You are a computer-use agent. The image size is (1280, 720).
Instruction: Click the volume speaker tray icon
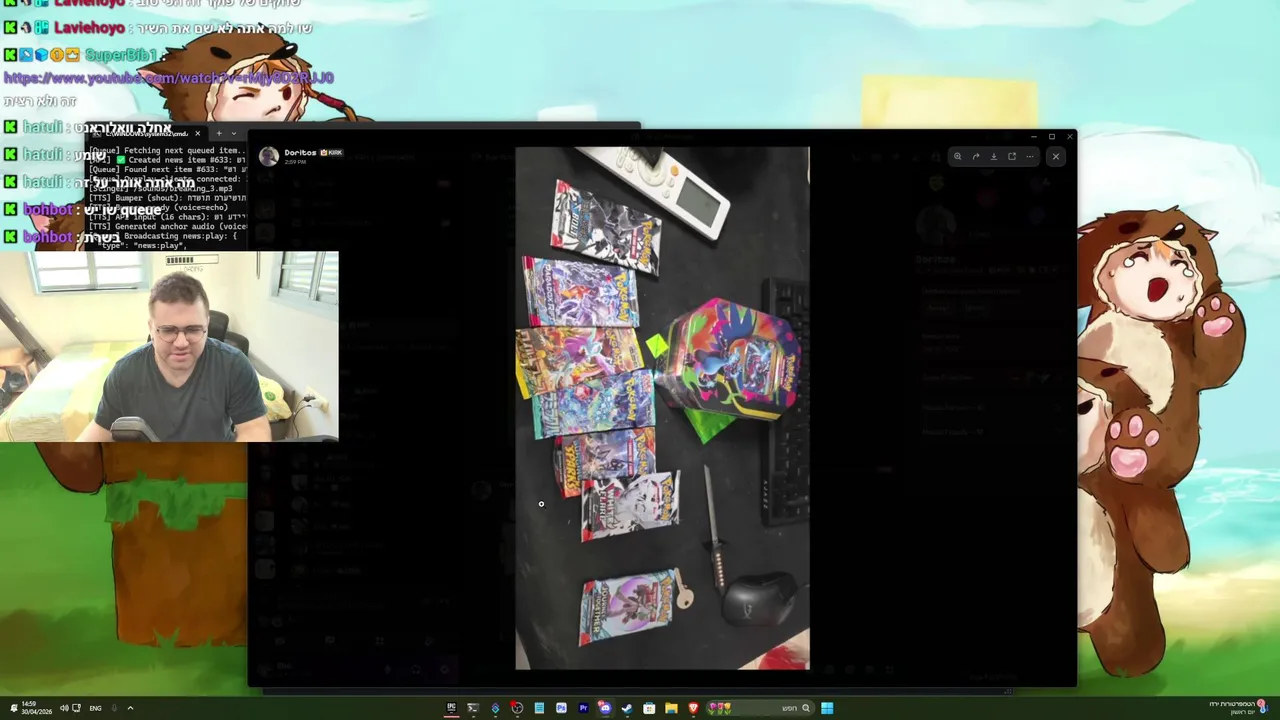[x=64, y=708]
